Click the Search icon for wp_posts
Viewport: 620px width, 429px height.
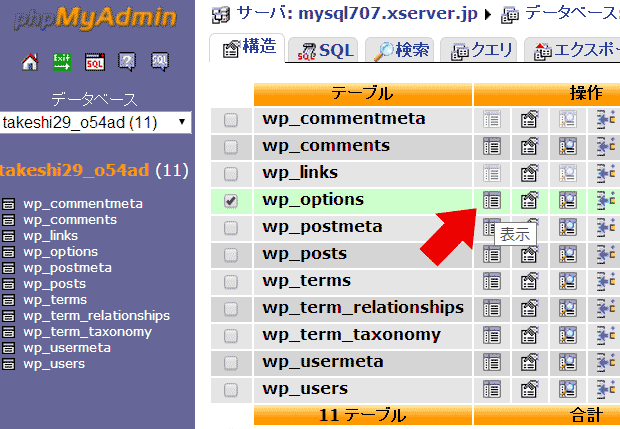[x=568, y=254]
